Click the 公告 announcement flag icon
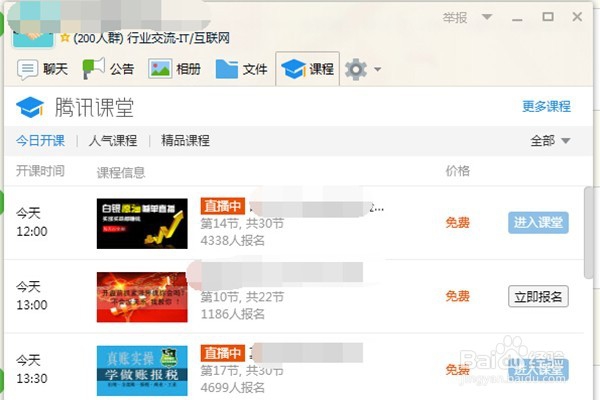Screen dimensions: 600x400 (94, 69)
